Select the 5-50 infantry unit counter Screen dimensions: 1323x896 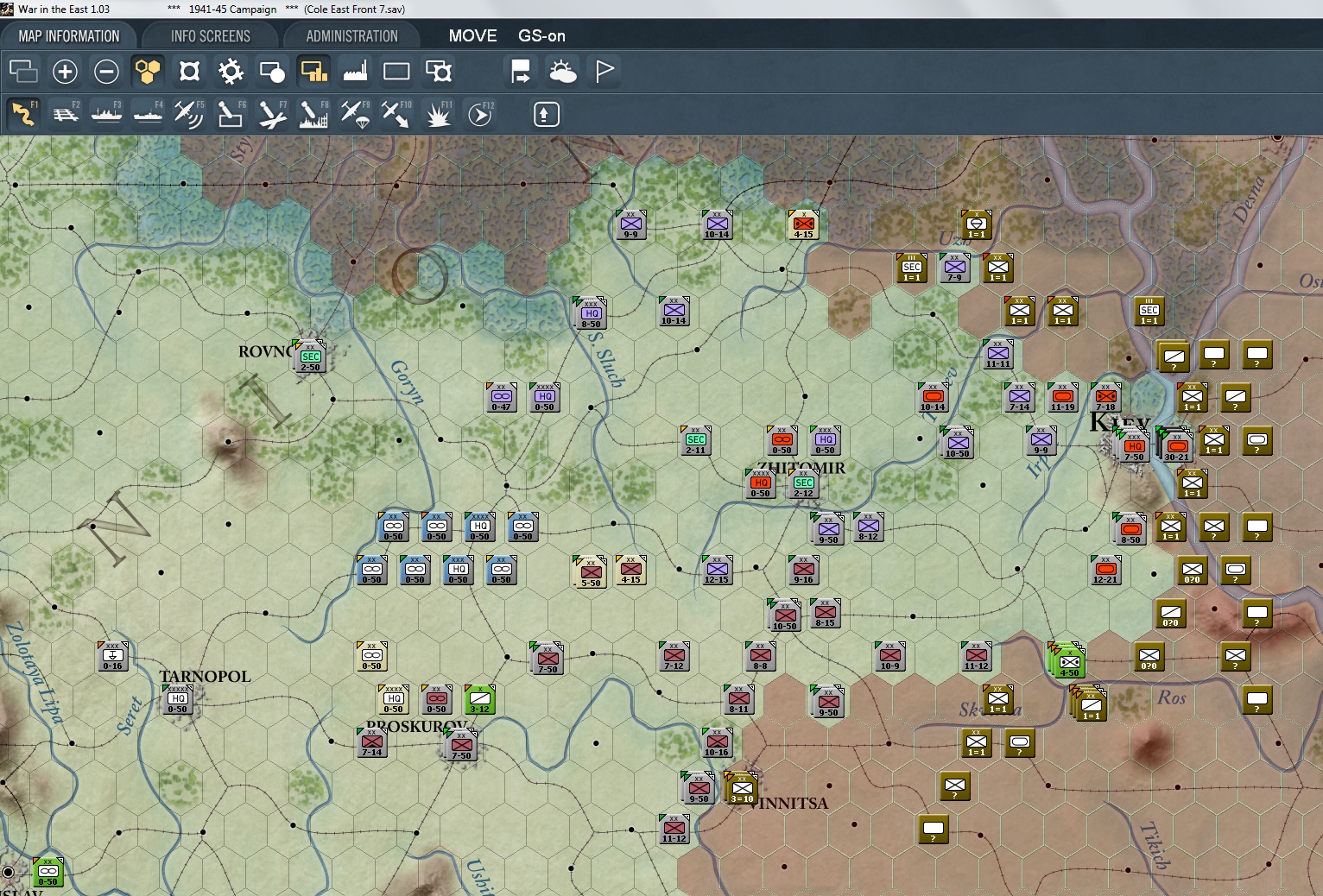(591, 572)
